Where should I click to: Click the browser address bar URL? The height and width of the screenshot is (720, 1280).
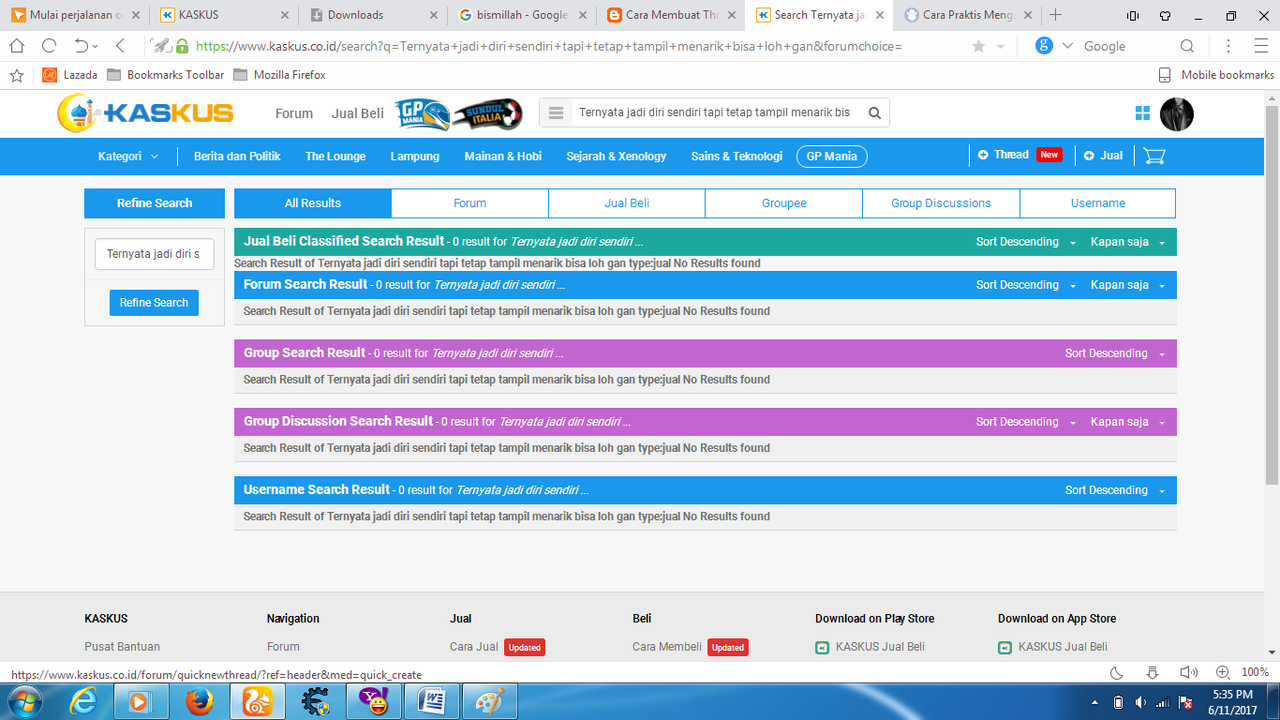[549, 46]
